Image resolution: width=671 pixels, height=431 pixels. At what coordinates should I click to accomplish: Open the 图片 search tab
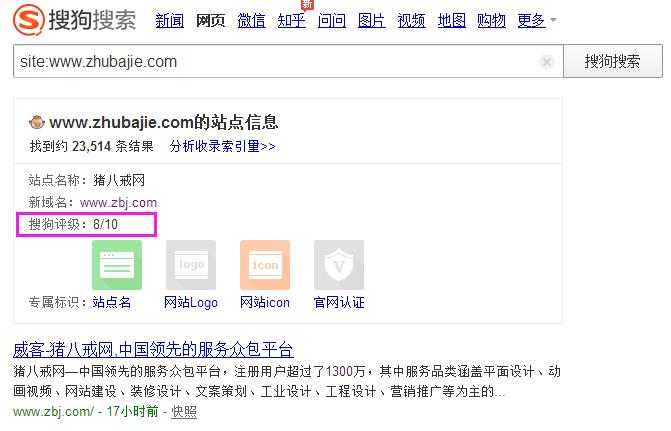tap(371, 21)
